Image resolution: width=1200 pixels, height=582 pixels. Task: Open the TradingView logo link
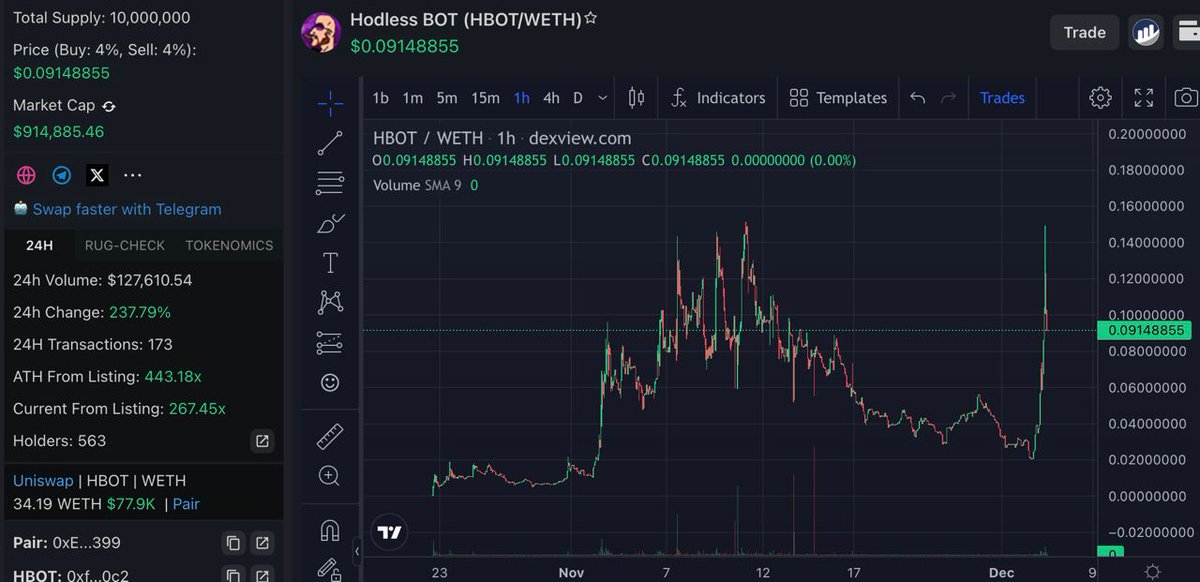point(390,533)
